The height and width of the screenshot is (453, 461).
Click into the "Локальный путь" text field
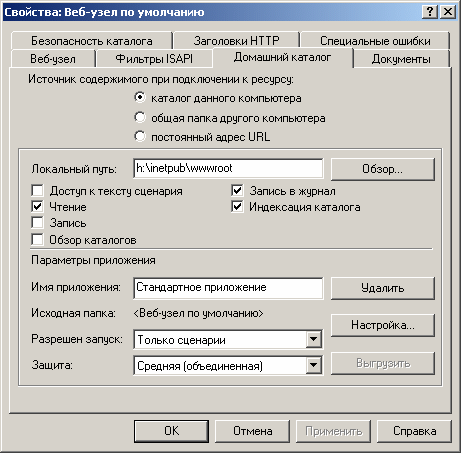pos(228,168)
